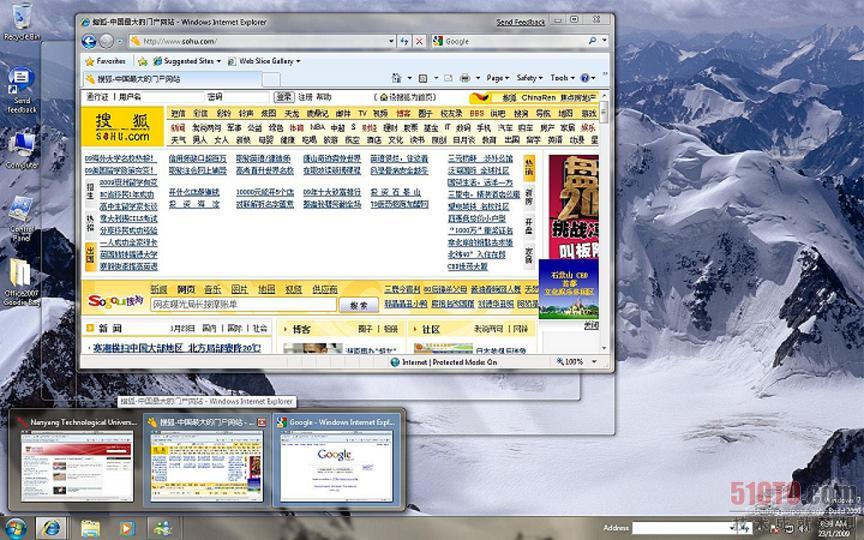The height and width of the screenshot is (540, 864).
Task: Click the Sohu.com yellow logo
Action: click(x=122, y=126)
